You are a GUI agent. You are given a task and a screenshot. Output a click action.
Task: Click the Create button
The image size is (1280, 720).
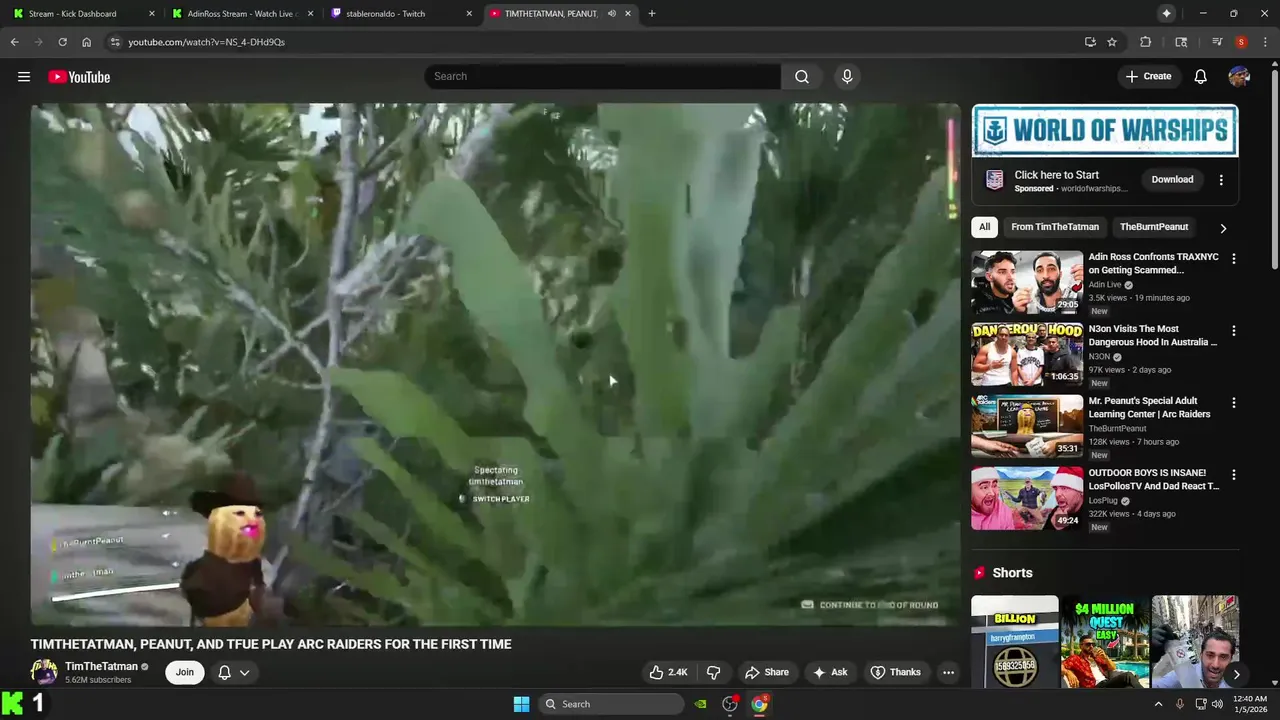tap(1148, 77)
